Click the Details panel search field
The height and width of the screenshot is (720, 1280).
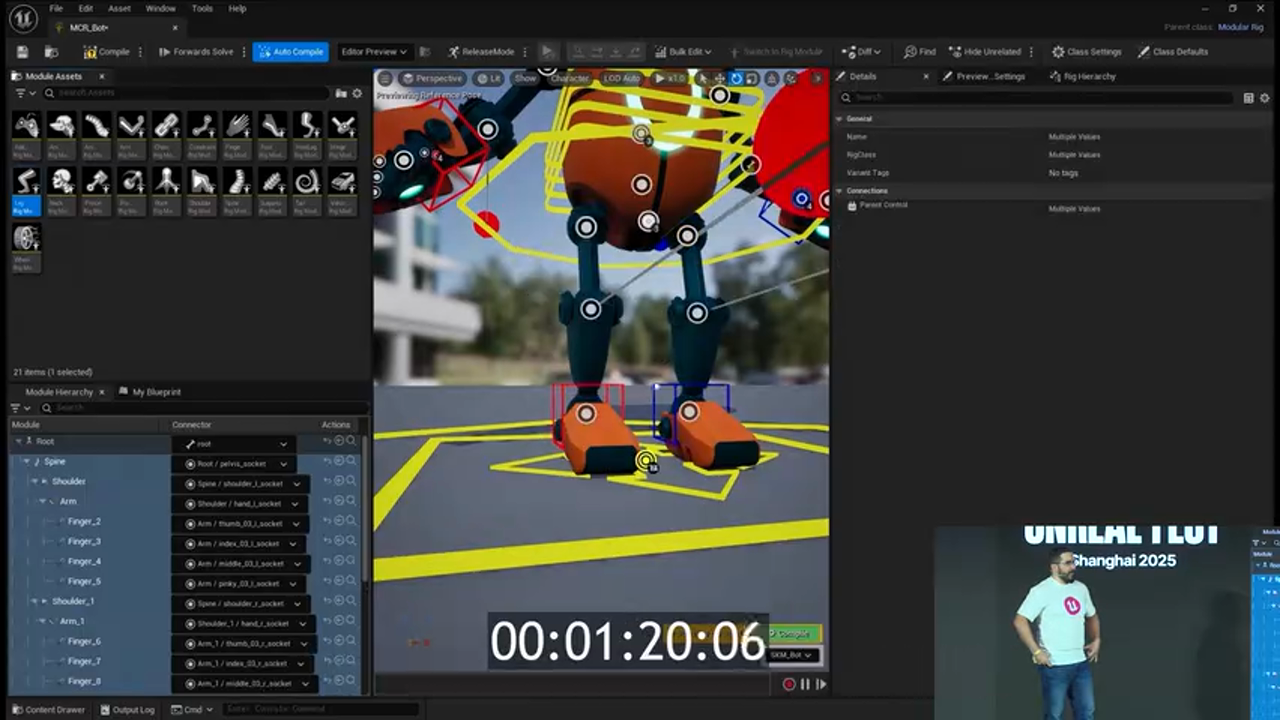1000,97
